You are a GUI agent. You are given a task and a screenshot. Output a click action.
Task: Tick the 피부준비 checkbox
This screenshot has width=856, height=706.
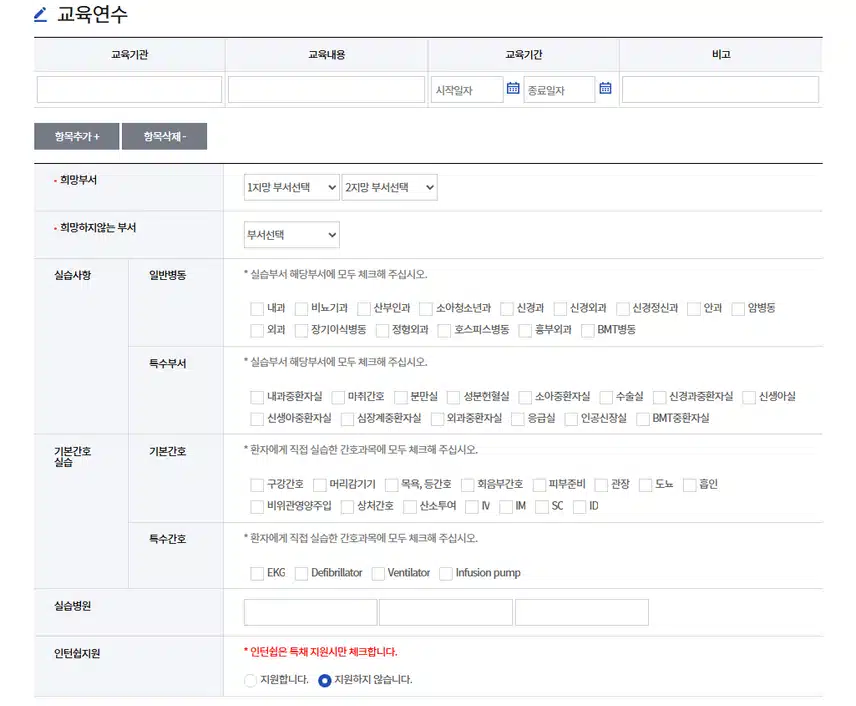[x=539, y=485]
